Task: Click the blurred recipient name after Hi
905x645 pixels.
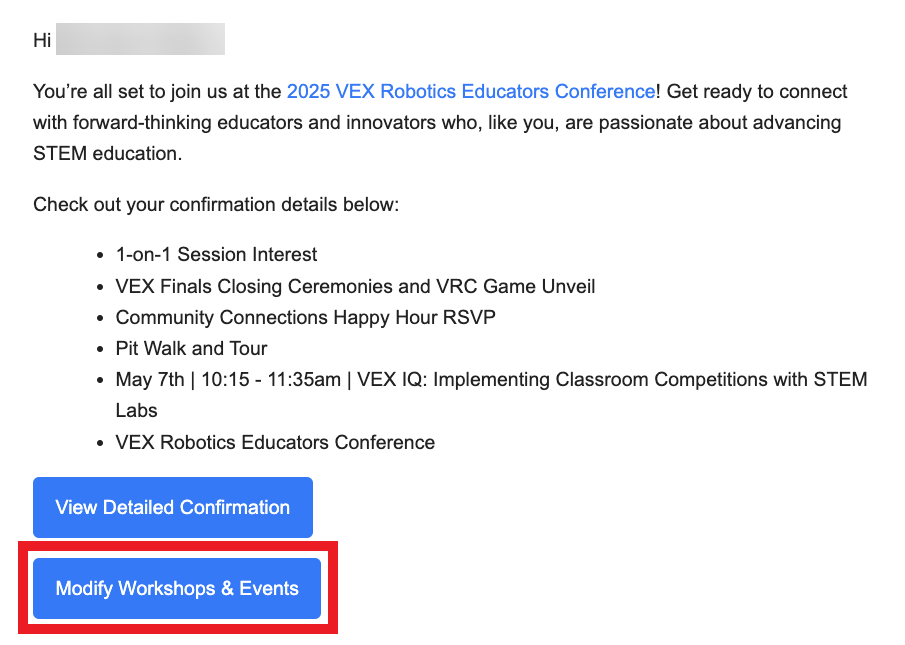Action: click(140, 42)
